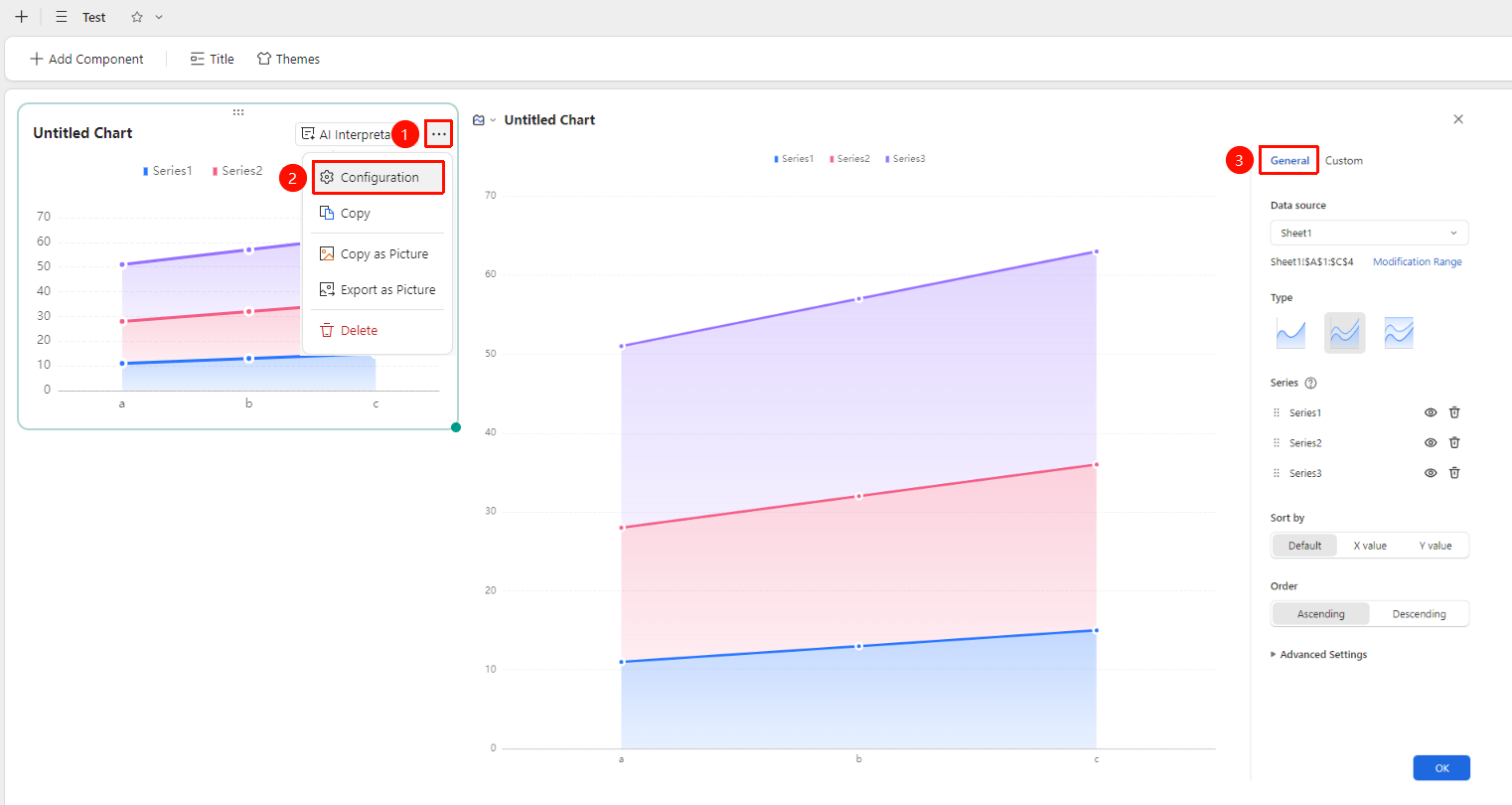Screen dimensions: 1512x805
Task: Toggle visibility of Series1
Action: click(x=1431, y=412)
